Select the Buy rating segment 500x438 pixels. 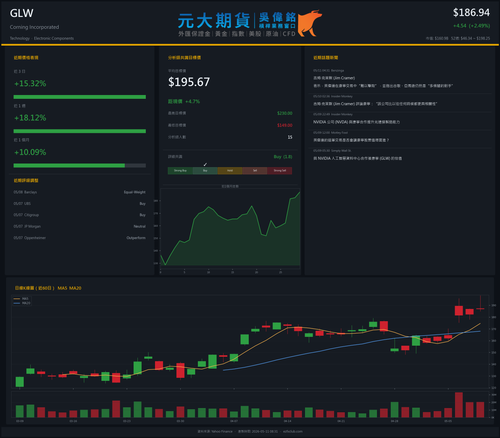(205, 171)
